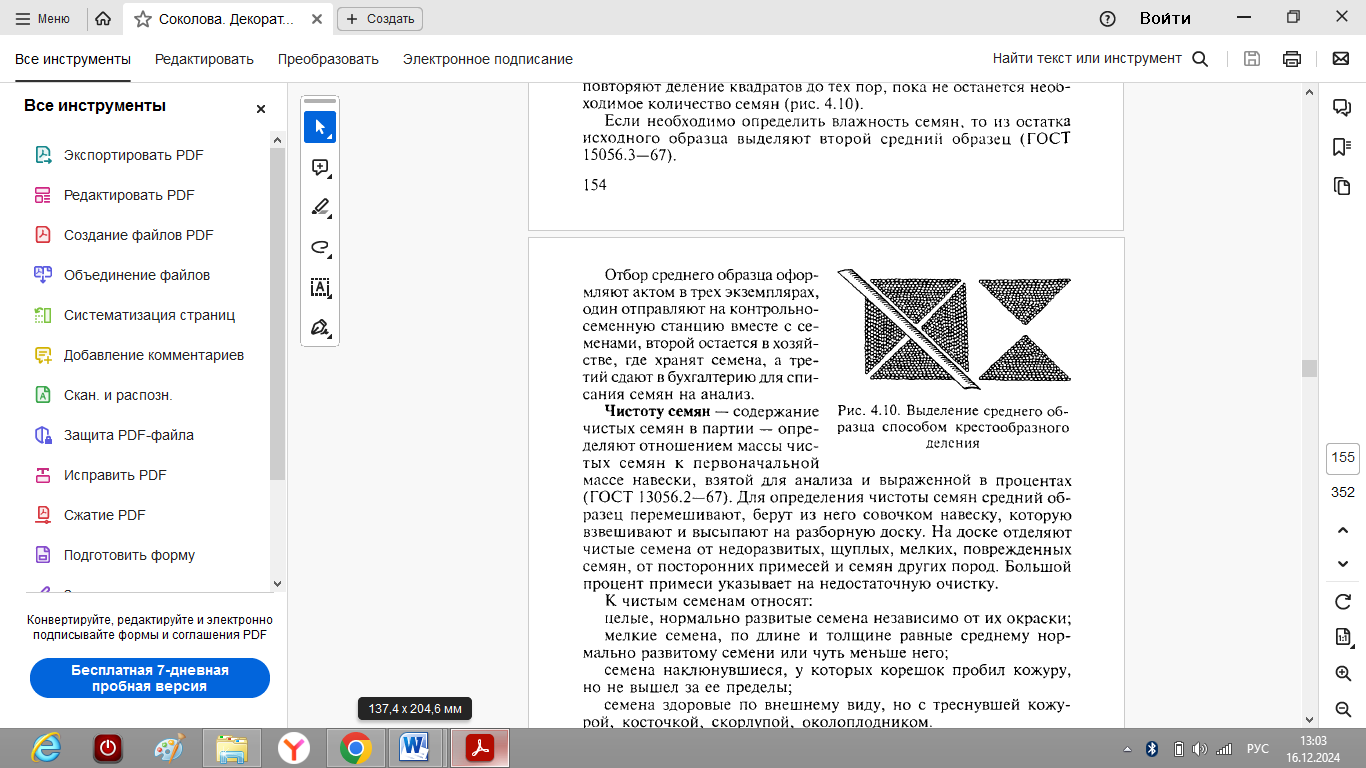Select the Все инструменты tab

(73, 59)
